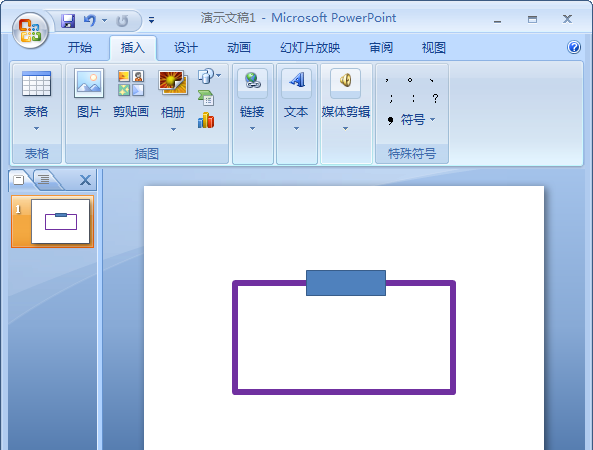Insert a table using the 表格 icon
The height and width of the screenshot is (450, 593).
[x=36, y=84]
